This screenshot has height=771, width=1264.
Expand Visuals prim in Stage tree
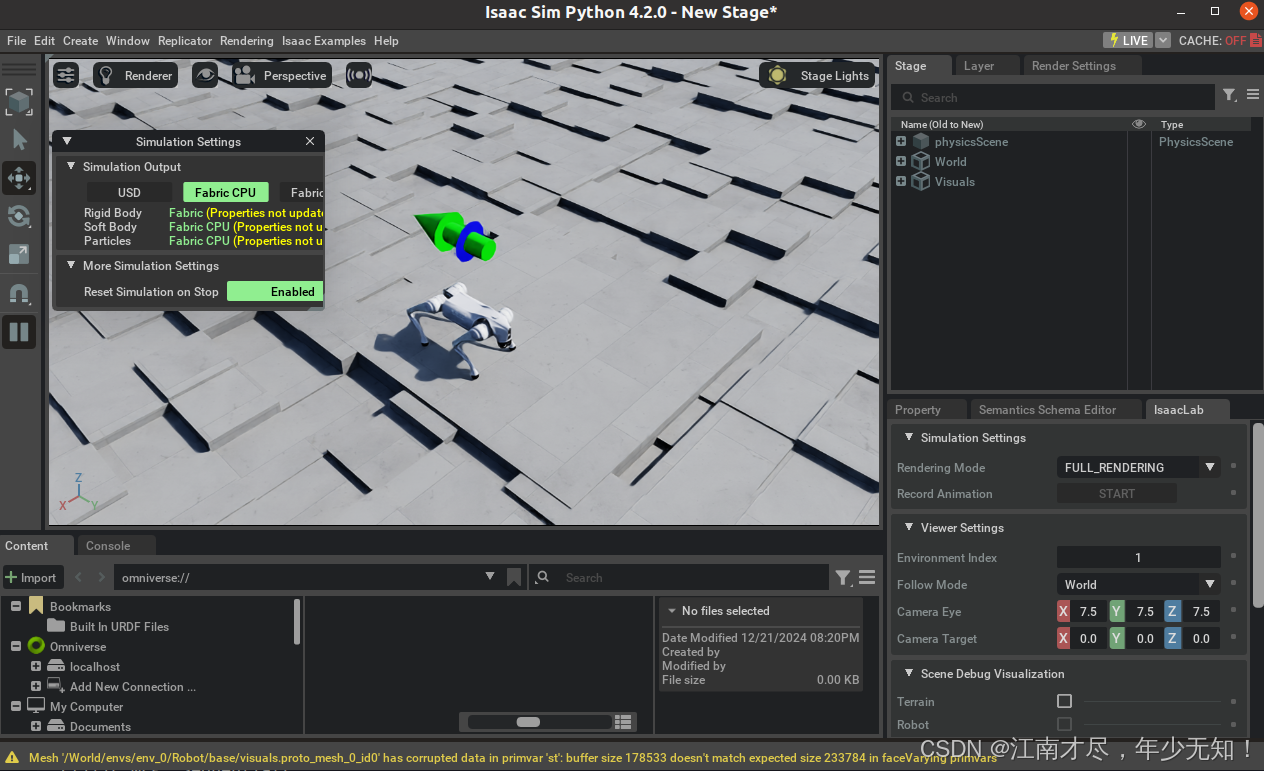(x=901, y=182)
